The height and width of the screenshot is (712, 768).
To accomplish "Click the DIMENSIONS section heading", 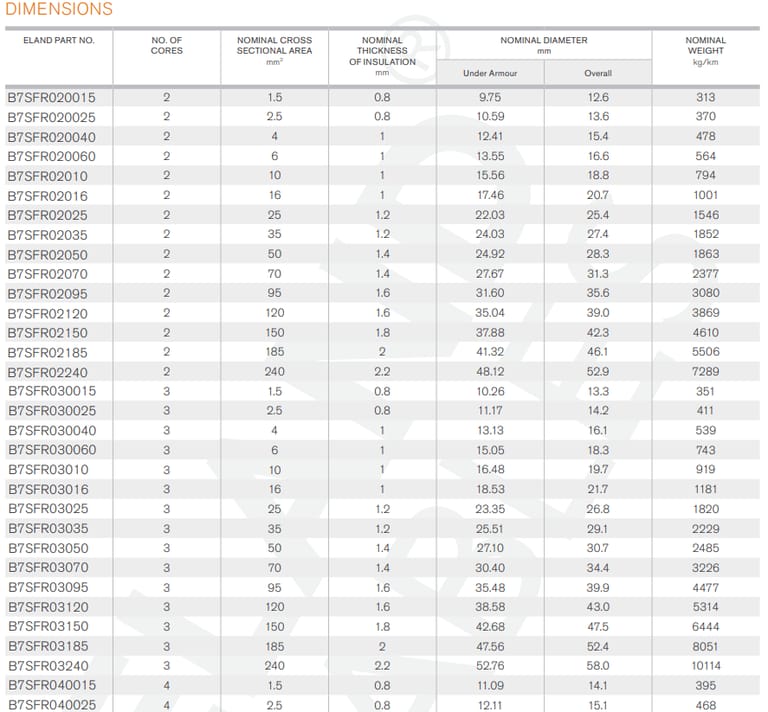I will pyautogui.click(x=57, y=10).
